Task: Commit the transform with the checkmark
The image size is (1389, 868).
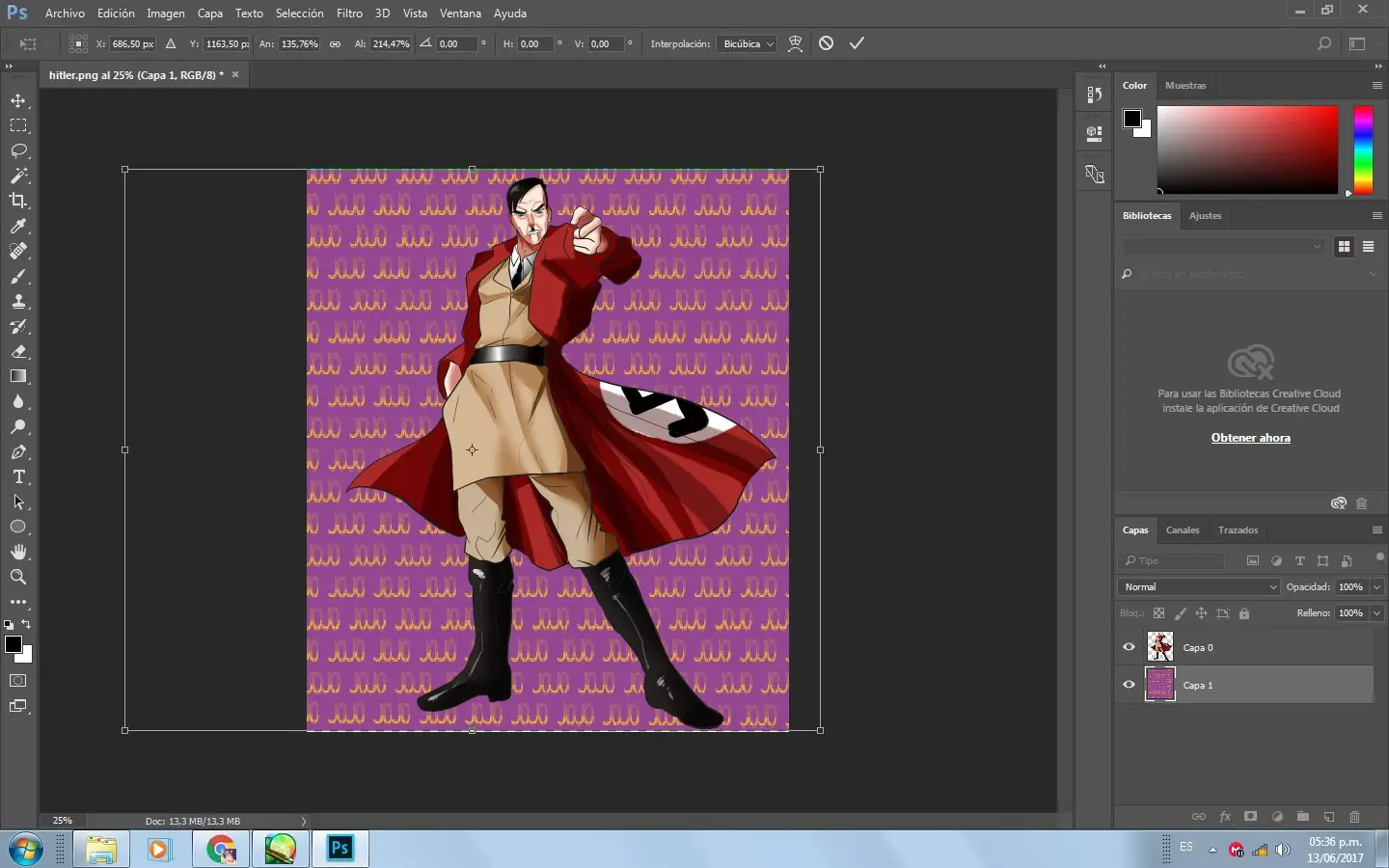Action: pyautogui.click(x=857, y=43)
